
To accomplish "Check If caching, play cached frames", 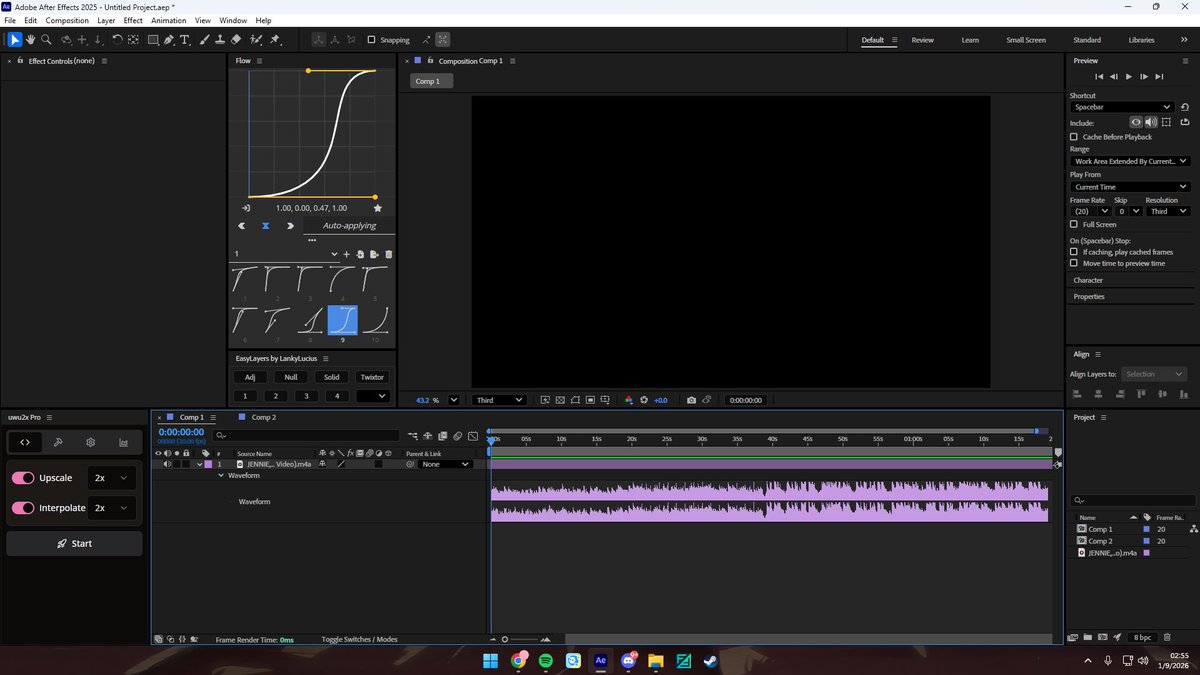I will point(1074,252).
